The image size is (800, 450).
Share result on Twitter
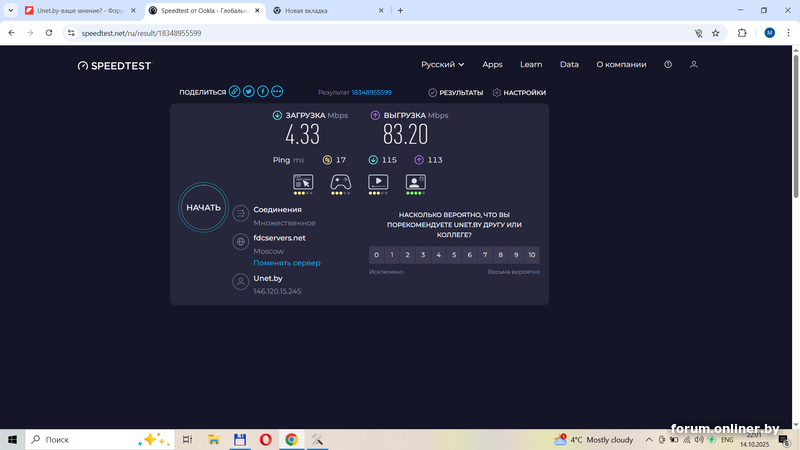click(248, 92)
